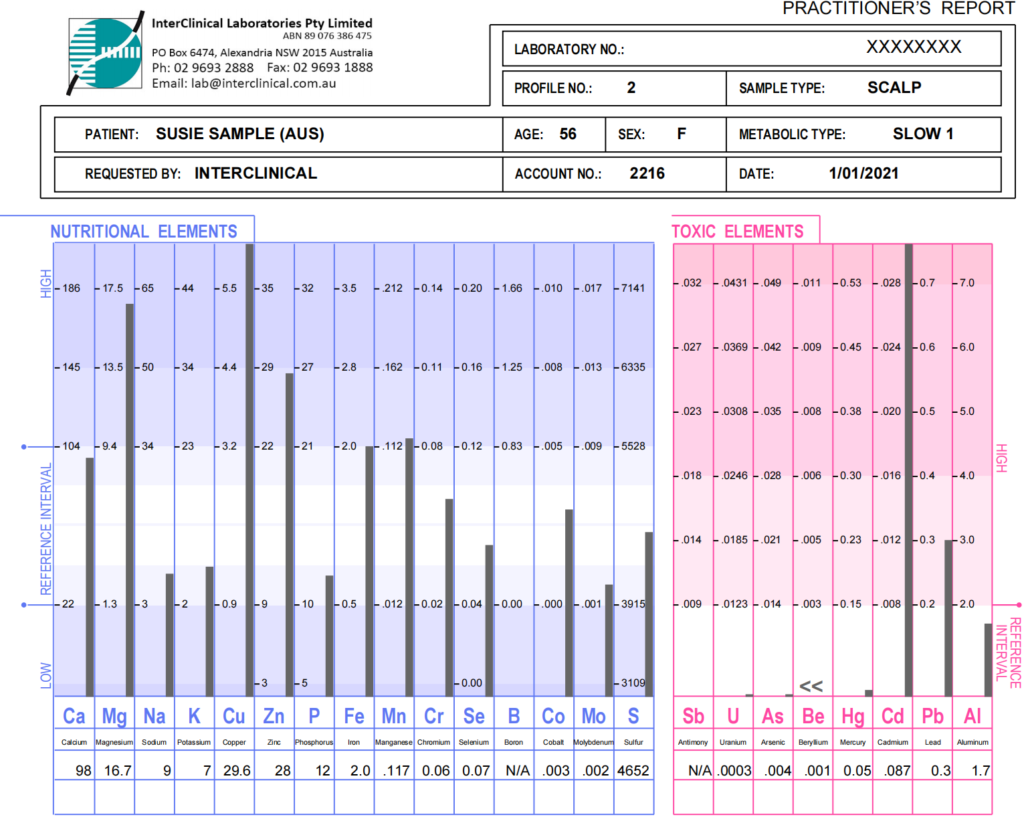Click the Lead bar in toxic chart

pyautogui.click(x=948, y=618)
